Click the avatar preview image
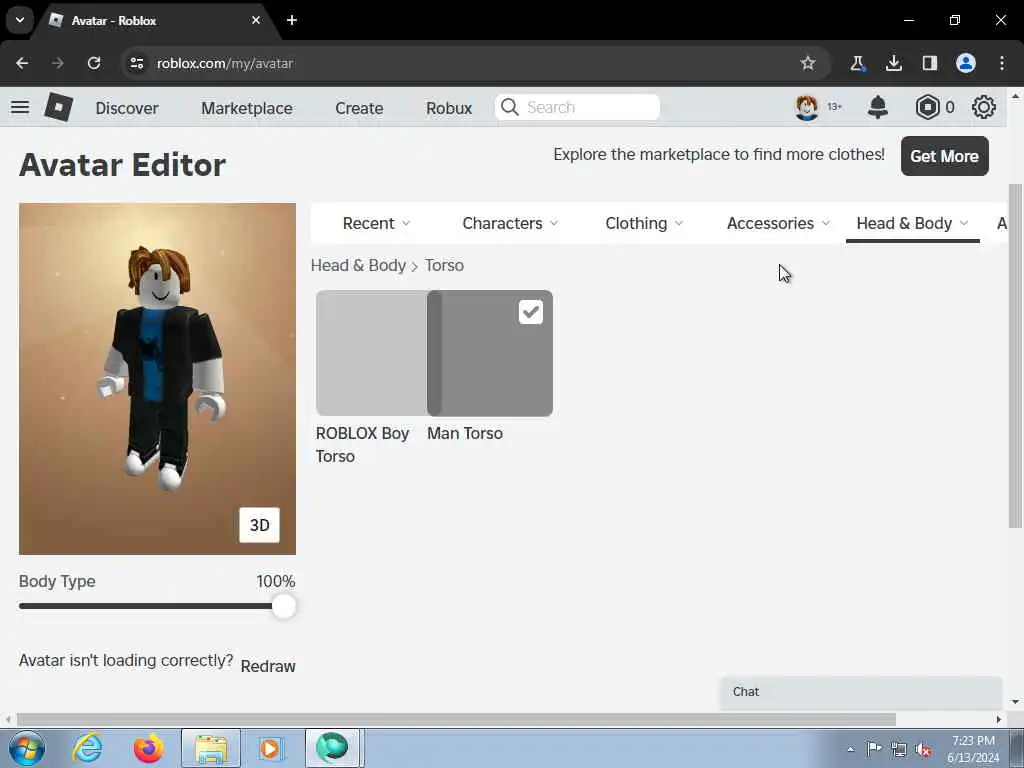This screenshot has height=768, width=1024. coord(157,379)
